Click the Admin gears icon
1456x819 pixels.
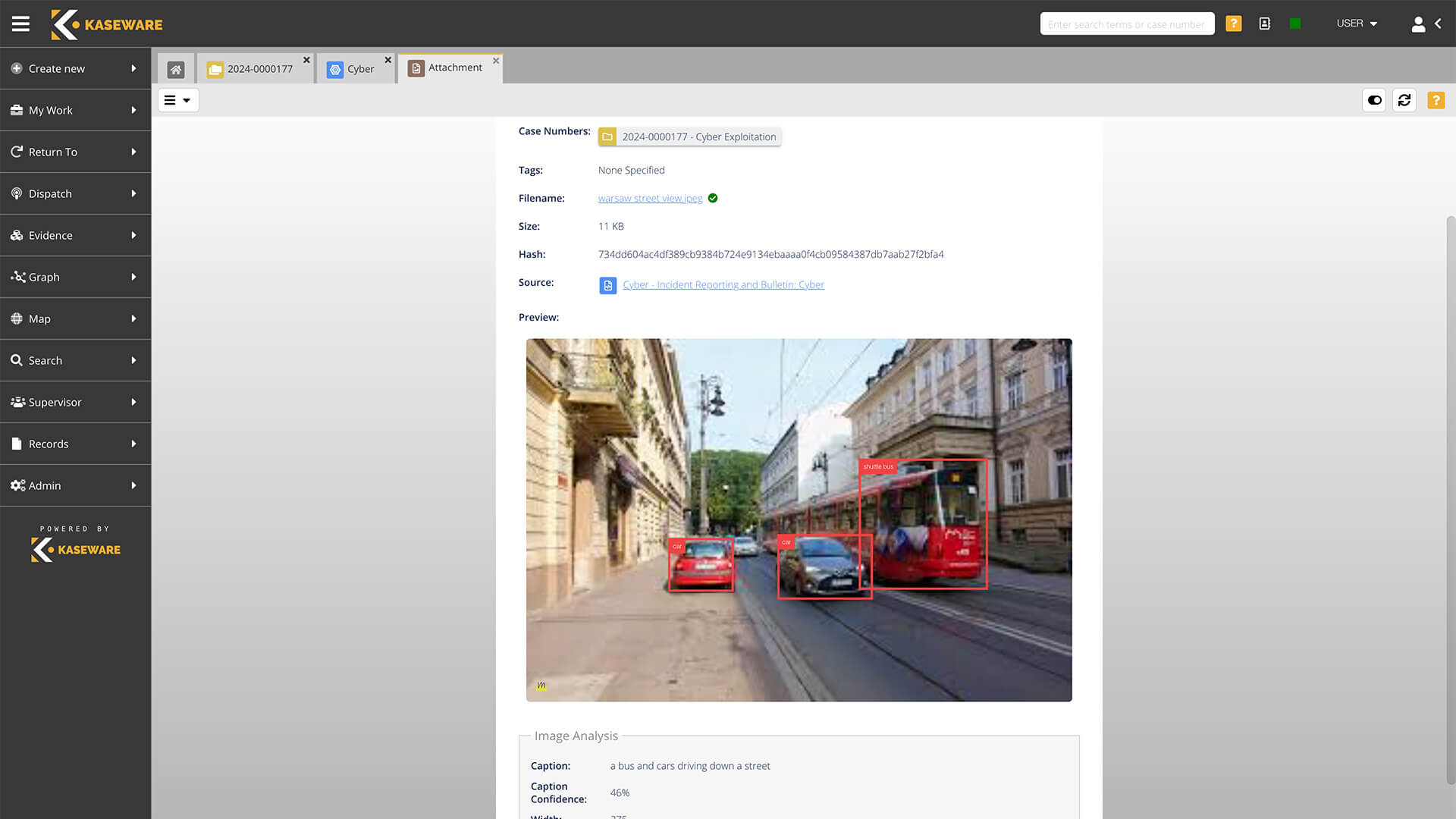tap(18, 485)
